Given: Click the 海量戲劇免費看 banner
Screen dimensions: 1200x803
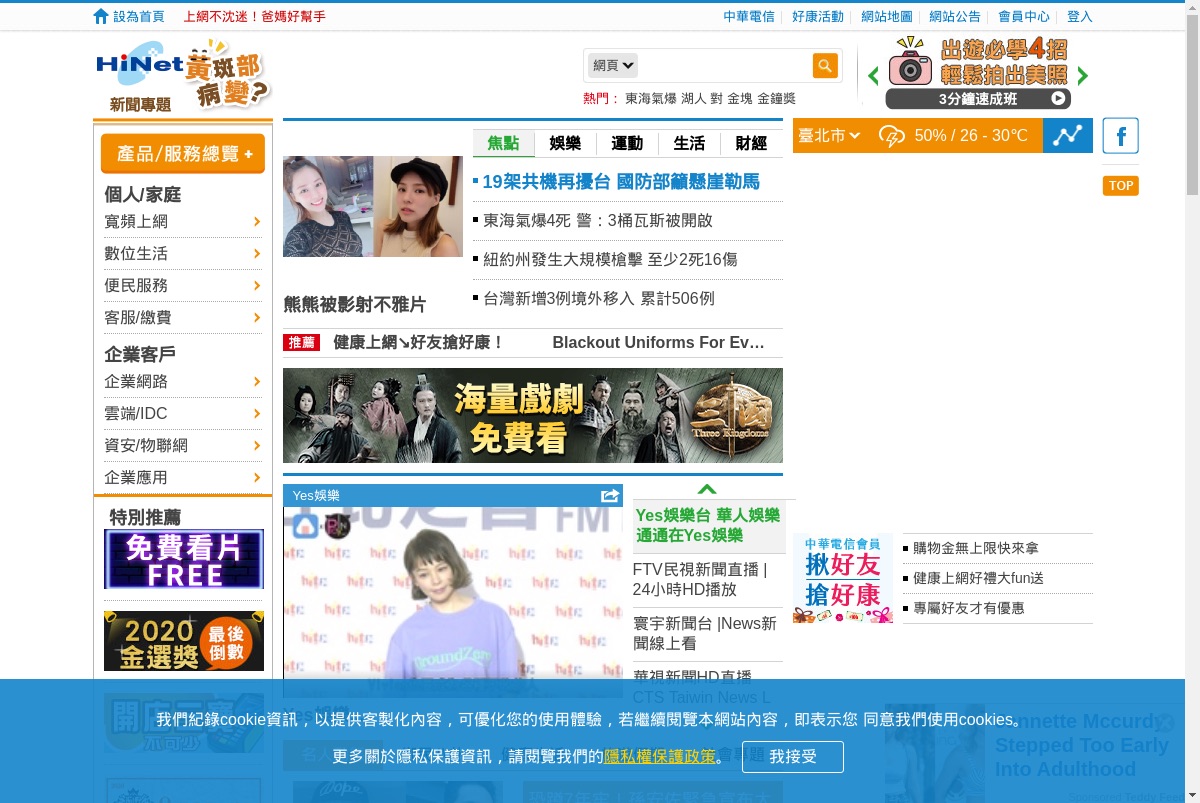Looking at the screenshot, I should coord(533,415).
